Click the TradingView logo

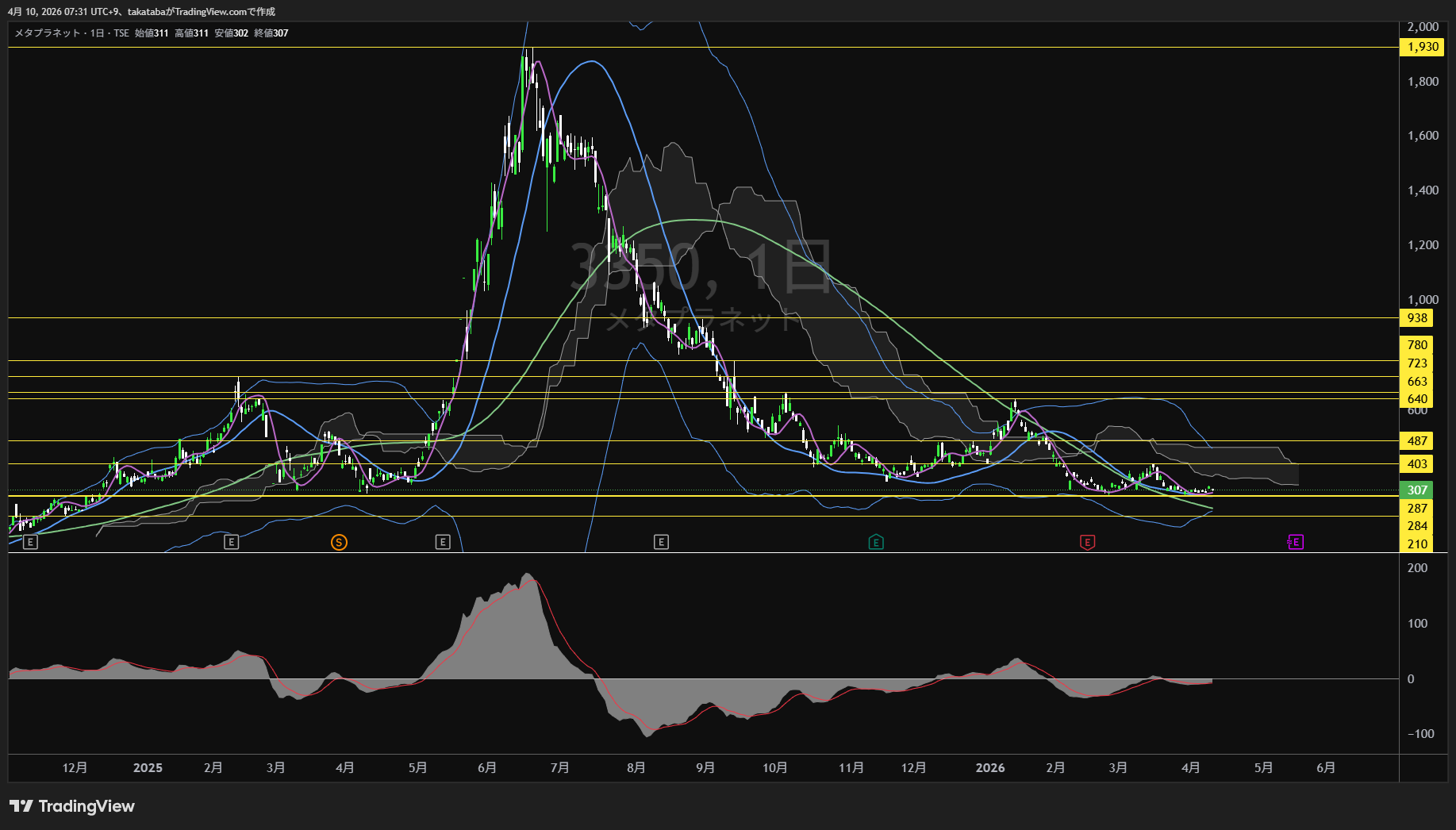point(72,806)
